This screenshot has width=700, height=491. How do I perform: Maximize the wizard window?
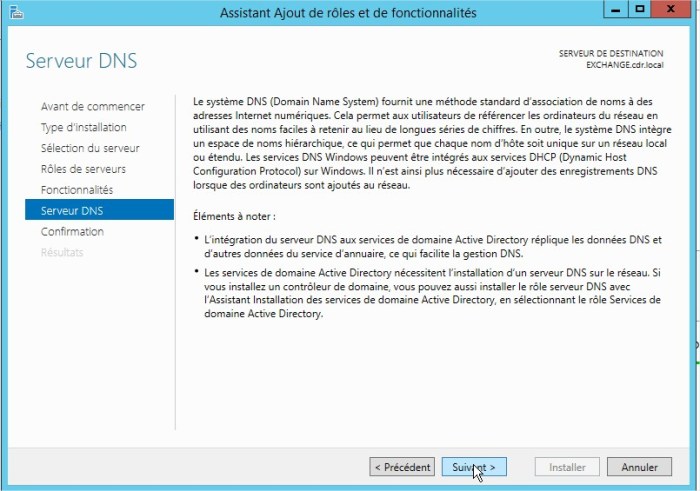coord(639,9)
